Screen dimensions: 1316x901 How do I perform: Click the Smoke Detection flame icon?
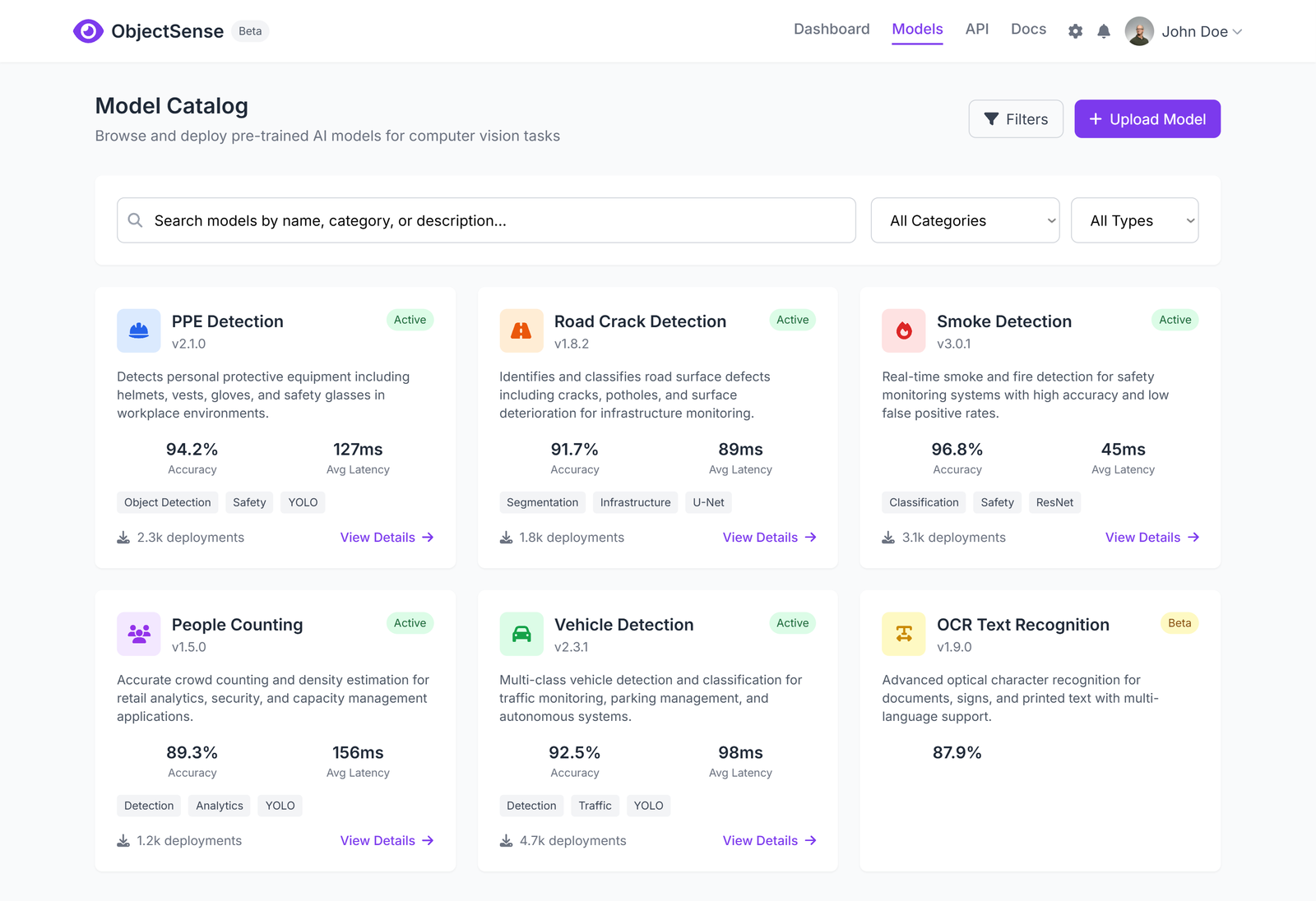point(904,330)
